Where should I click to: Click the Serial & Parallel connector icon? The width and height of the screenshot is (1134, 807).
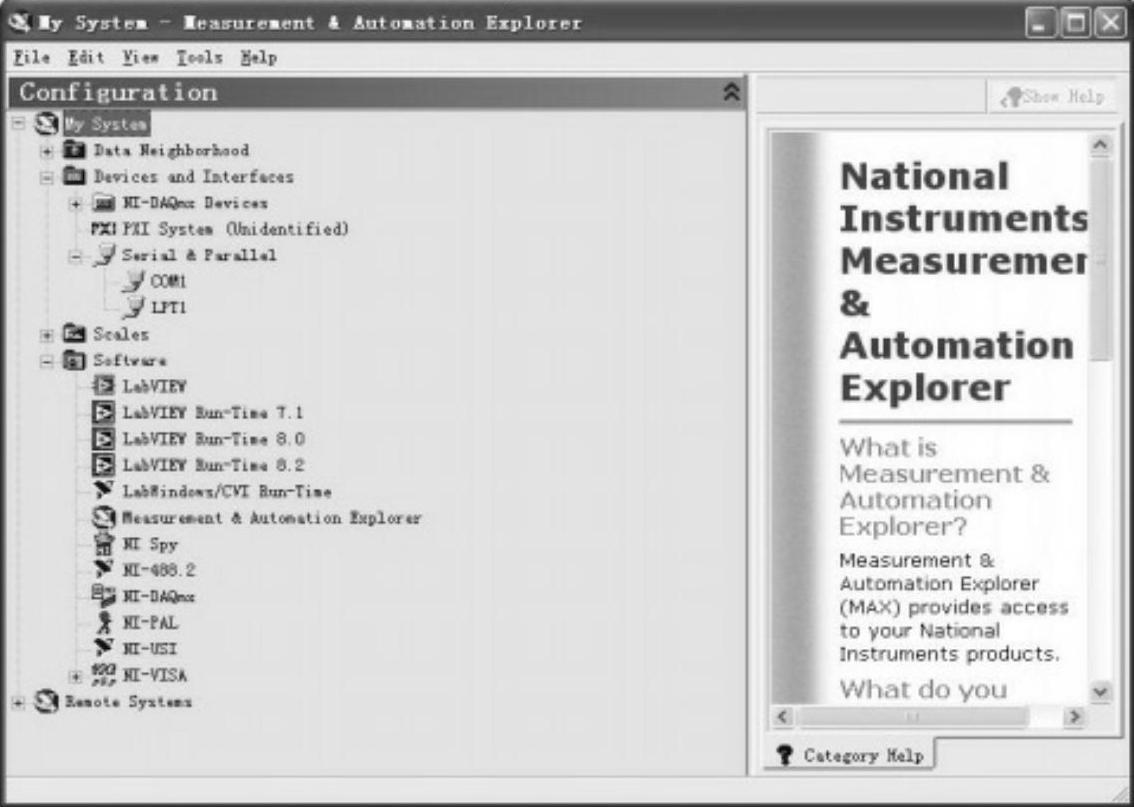(x=105, y=255)
